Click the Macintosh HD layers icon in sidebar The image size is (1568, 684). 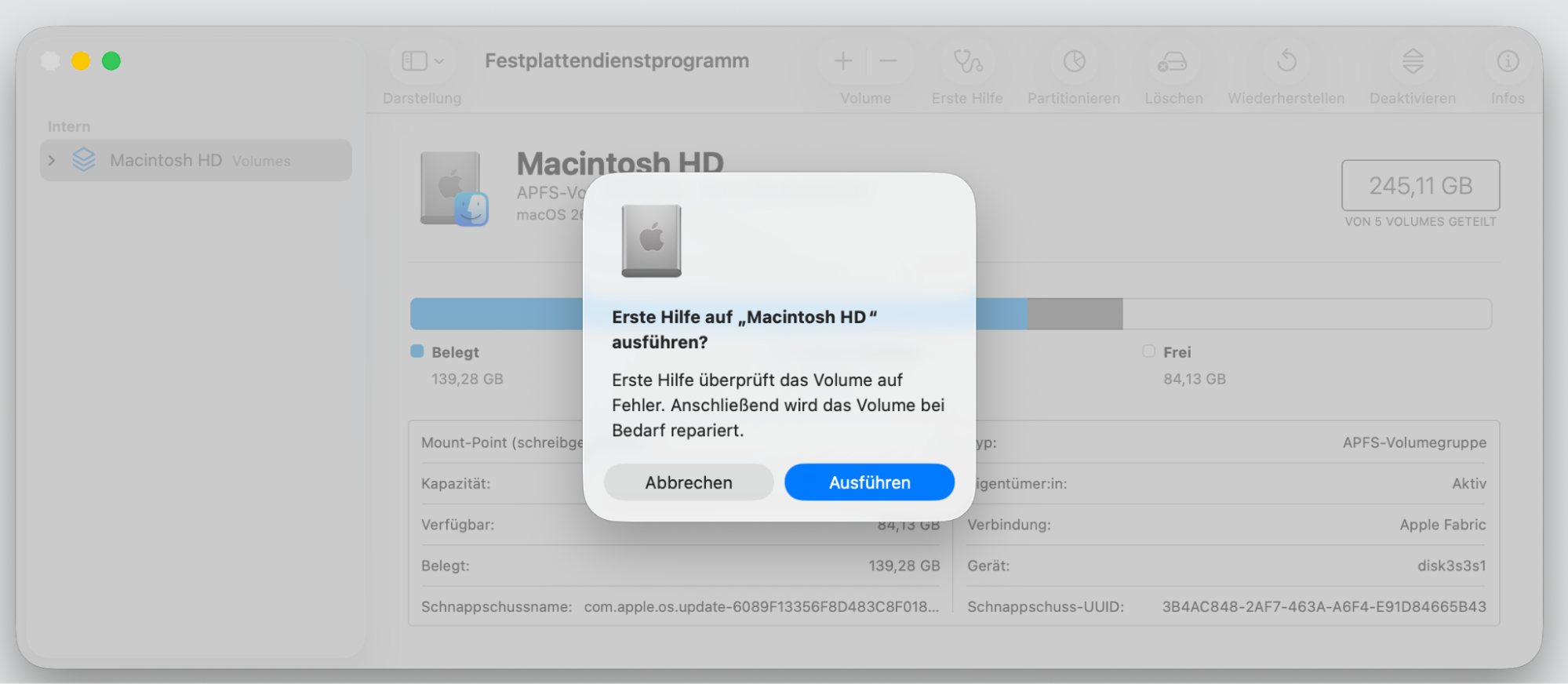(x=84, y=160)
